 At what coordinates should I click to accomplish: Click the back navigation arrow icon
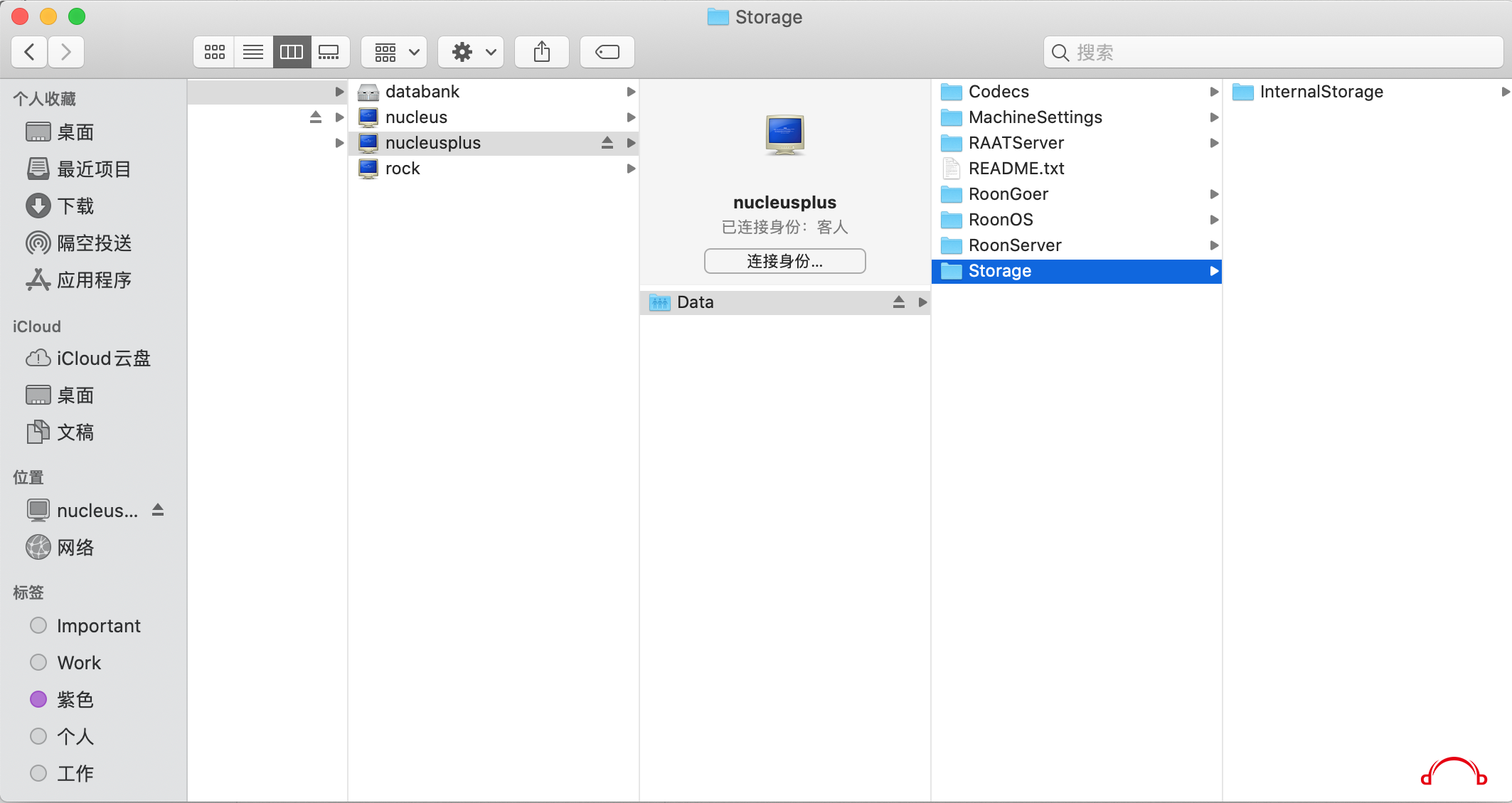coord(31,51)
